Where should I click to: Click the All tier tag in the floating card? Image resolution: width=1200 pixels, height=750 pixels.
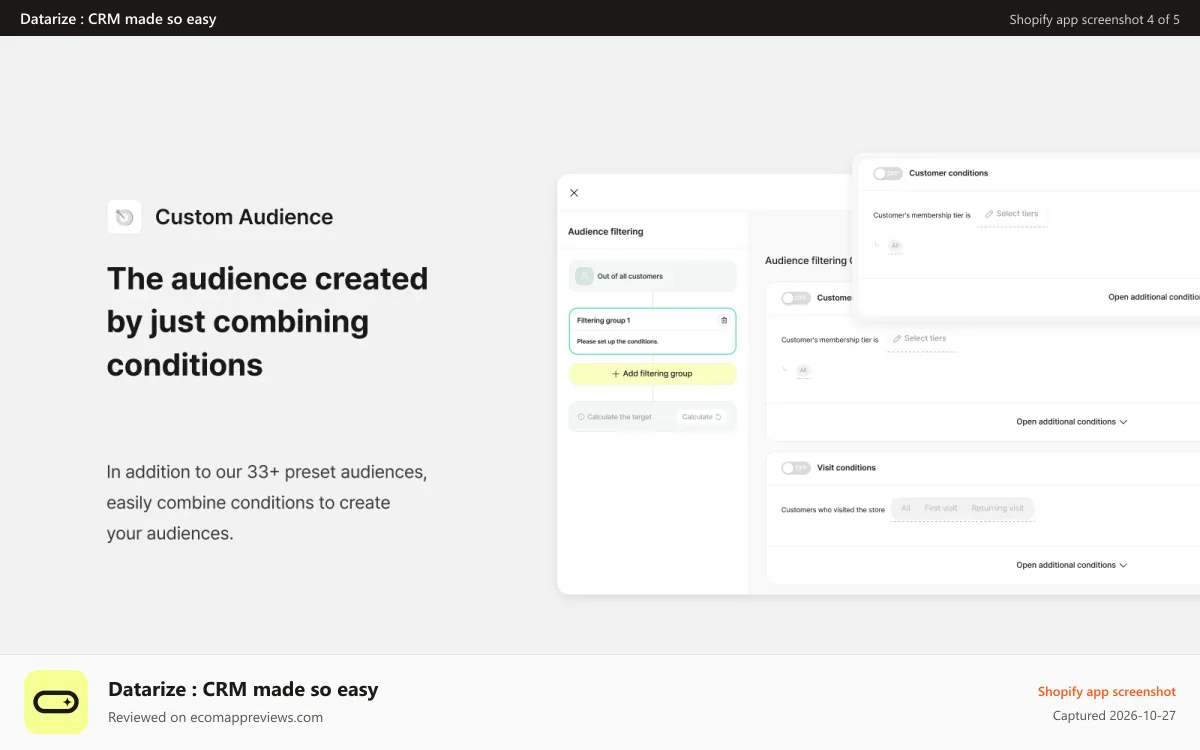(x=895, y=246)
